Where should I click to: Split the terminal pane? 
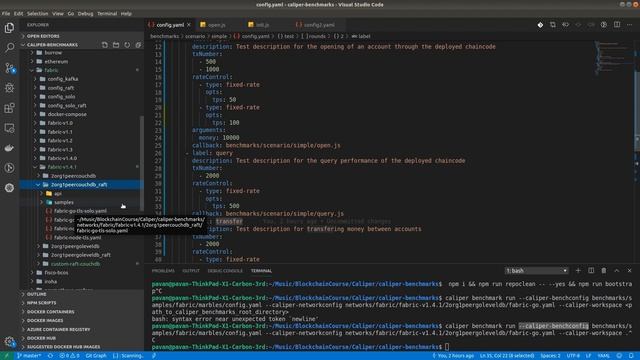coord(591,271)
